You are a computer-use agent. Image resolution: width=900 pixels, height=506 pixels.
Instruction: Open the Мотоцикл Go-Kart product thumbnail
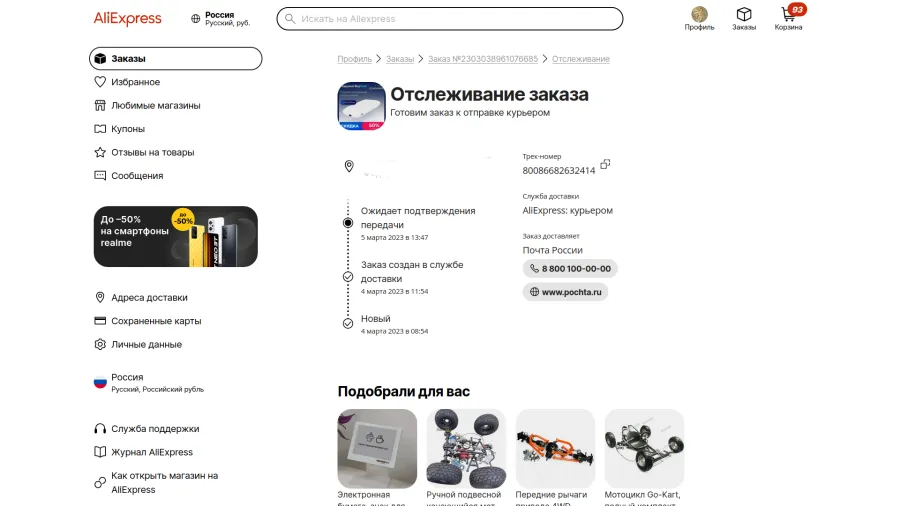(644, 449)
